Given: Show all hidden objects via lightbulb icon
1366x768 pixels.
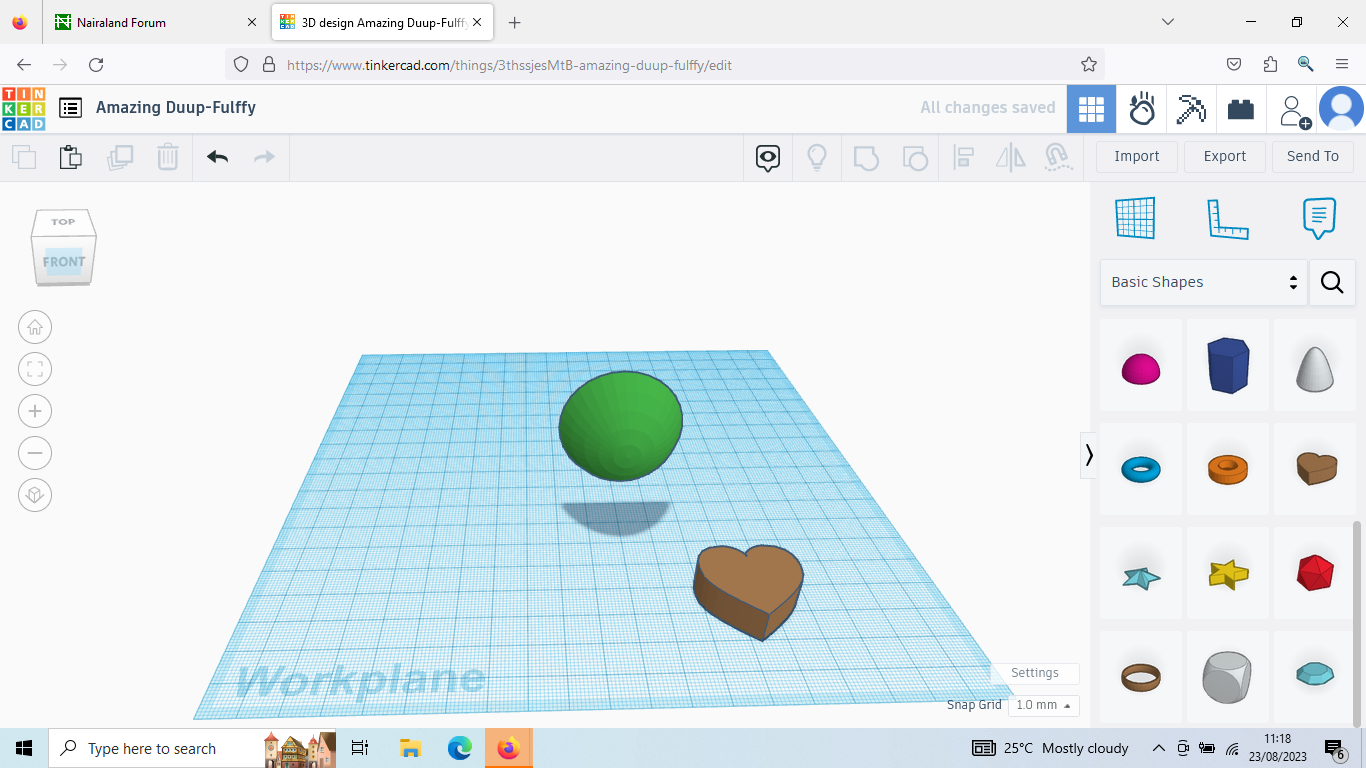Looking at the screenshot, I should coord(816,157).
